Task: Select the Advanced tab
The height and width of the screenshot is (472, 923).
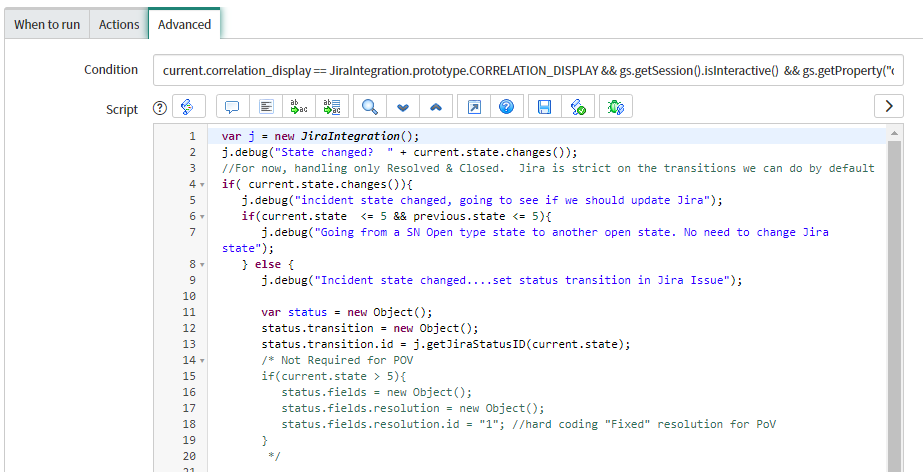Action: click(184, 25)
